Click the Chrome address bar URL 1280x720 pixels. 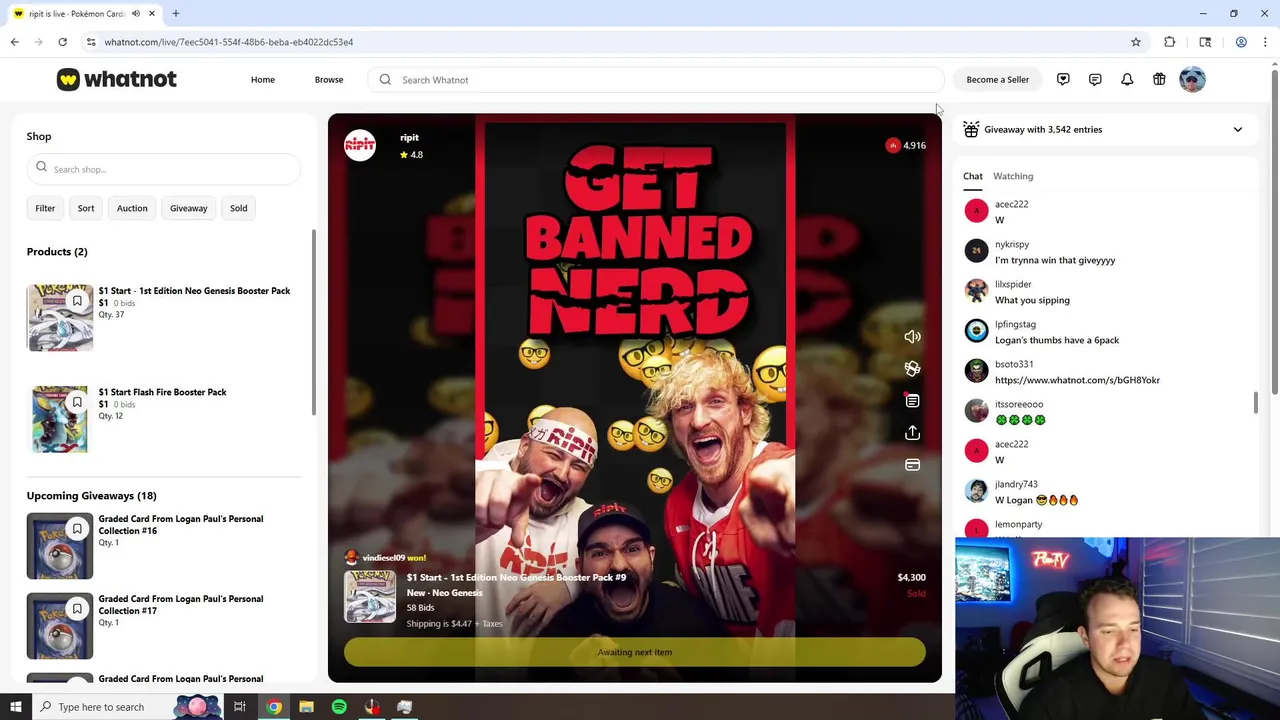click(229, 42)
